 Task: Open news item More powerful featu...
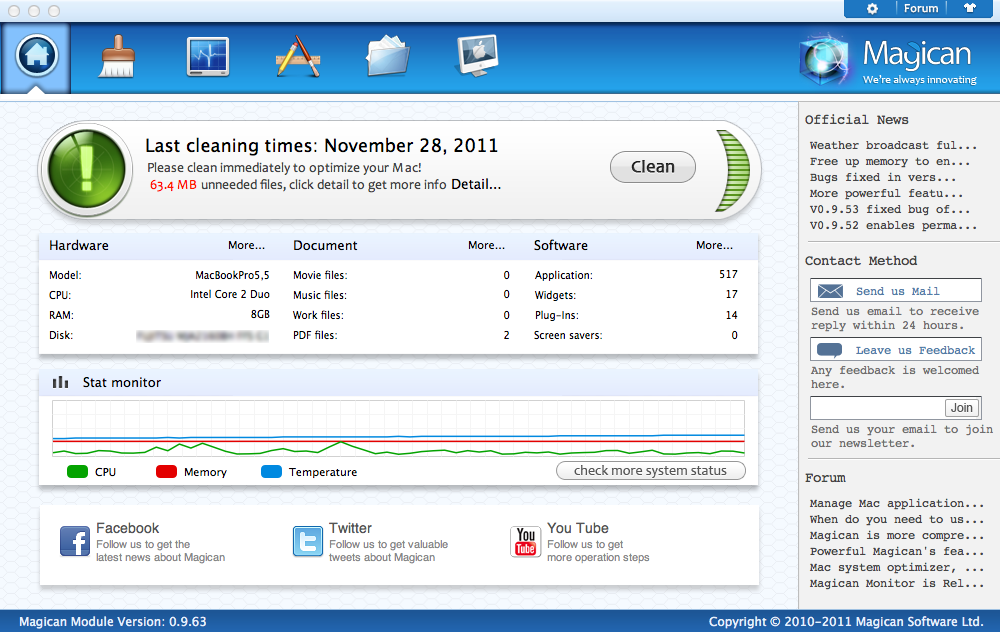point(886,193)
